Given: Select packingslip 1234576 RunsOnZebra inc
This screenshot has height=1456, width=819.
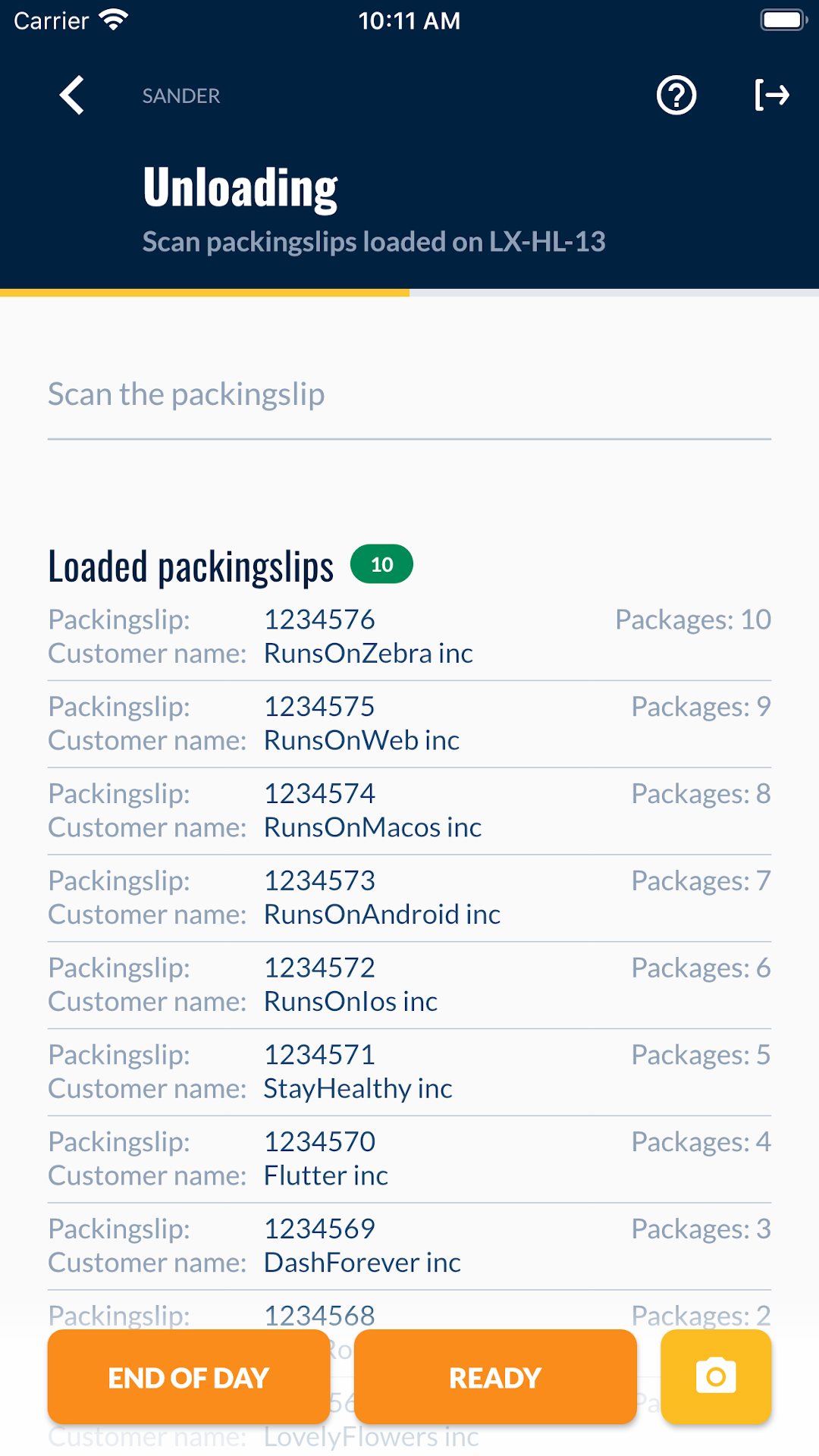Looking at the screenshot, I should point(409,636).
